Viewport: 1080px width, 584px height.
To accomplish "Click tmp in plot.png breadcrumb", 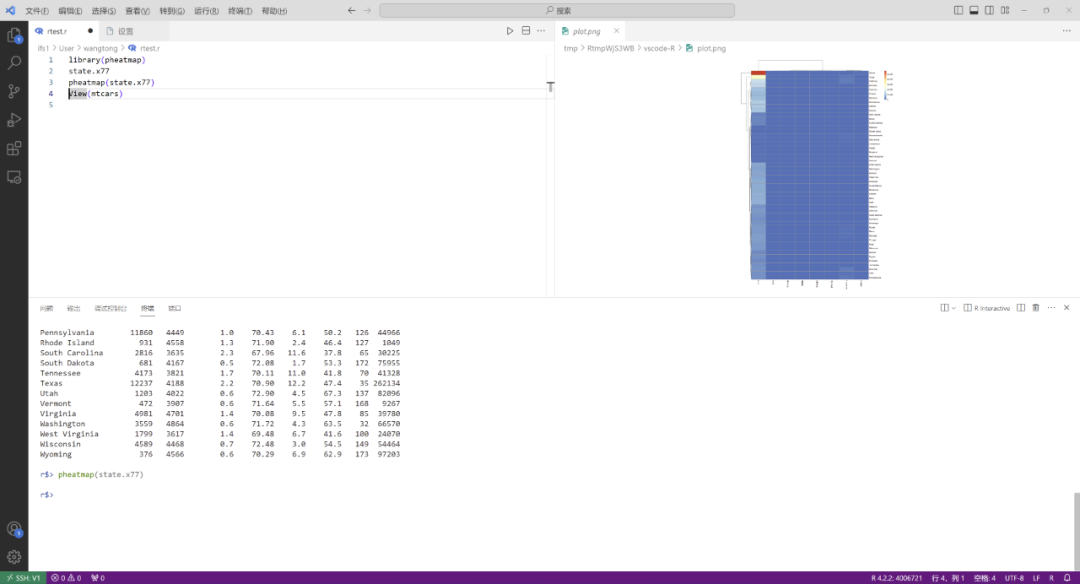I will click(570, 48).
